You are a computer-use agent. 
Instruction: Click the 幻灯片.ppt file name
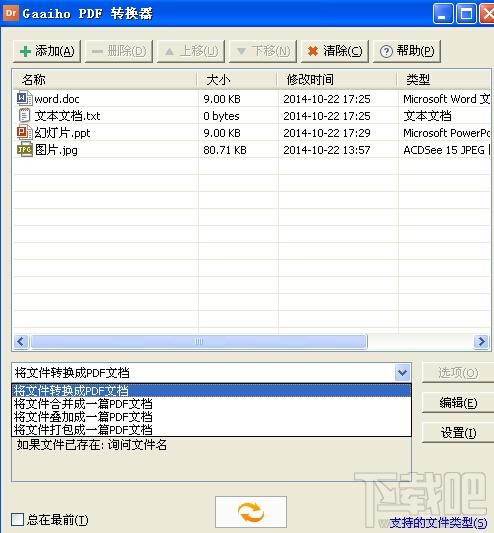(x=62, y=133)
